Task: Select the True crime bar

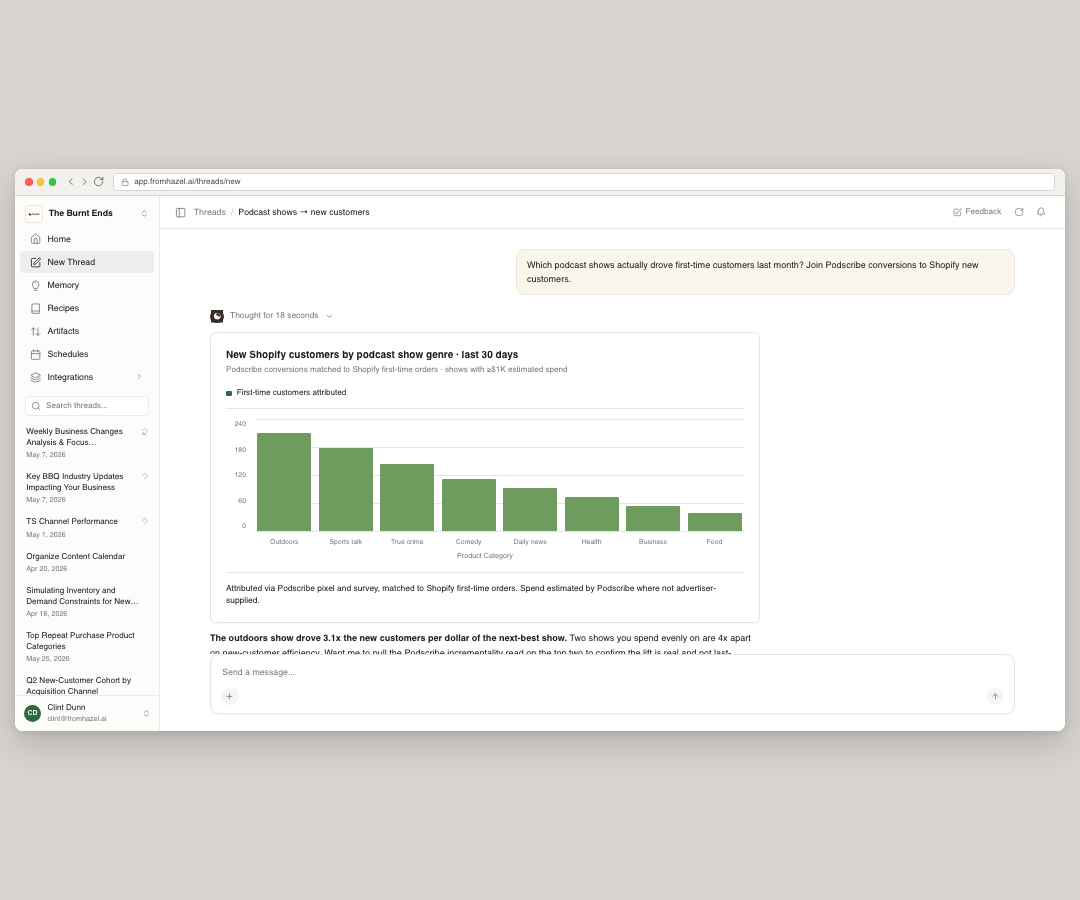Action: click(407, 497)
